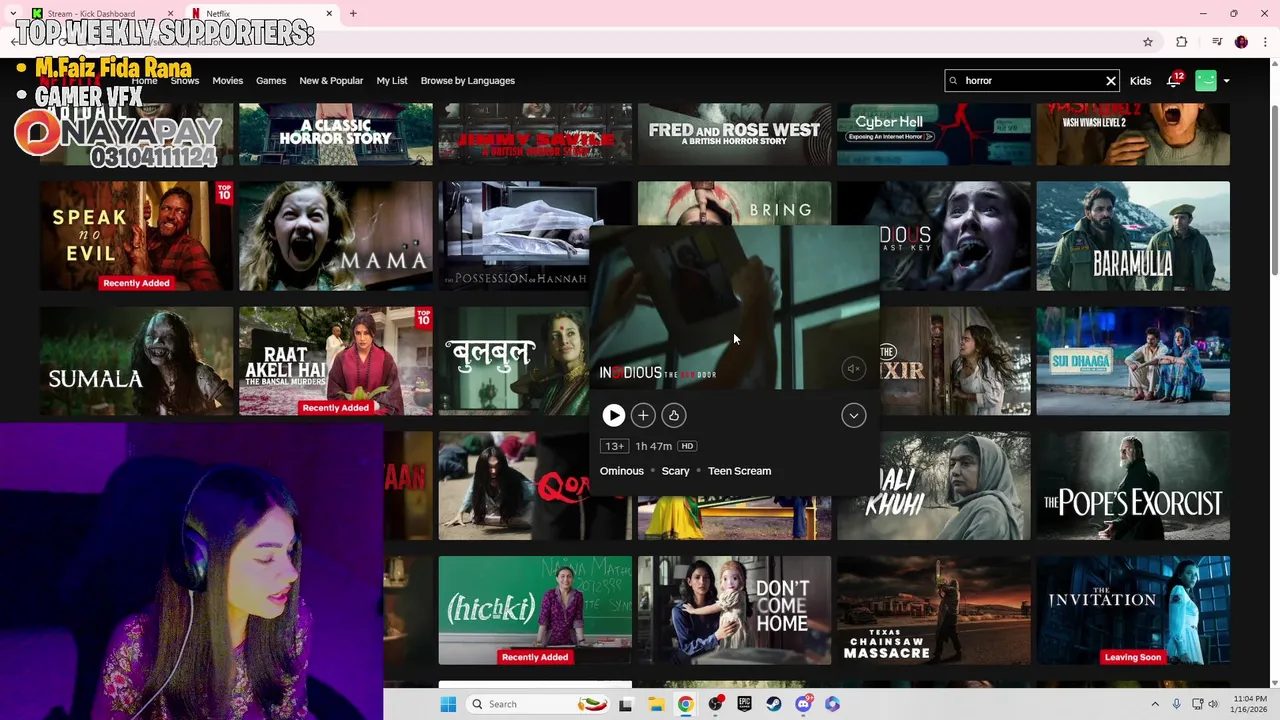Viewport: 1280px width, 720px height.
Task: Open New & Popular section
Action: point(331,81)
